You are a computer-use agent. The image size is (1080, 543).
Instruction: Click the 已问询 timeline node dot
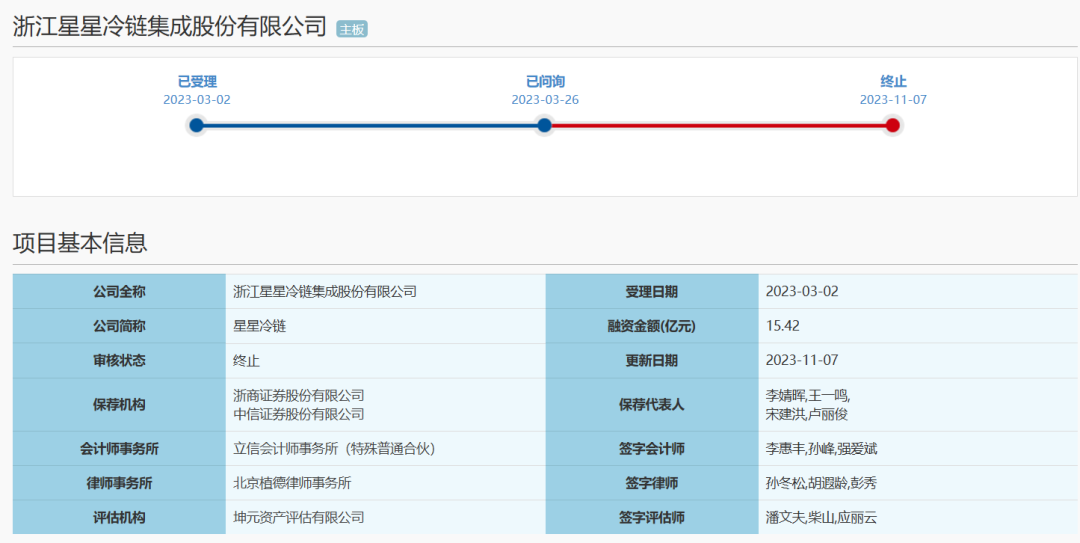pyautogui.click(x=544, y=125)
